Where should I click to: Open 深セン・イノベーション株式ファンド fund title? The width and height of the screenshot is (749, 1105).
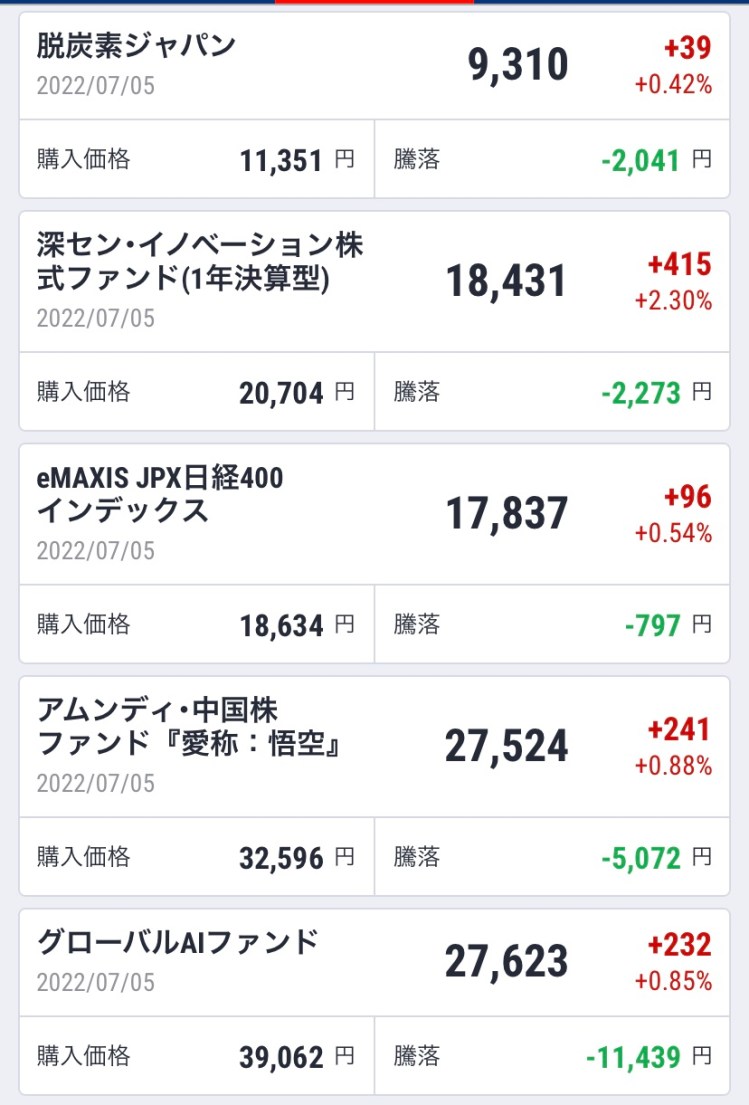tap(200, 263)
